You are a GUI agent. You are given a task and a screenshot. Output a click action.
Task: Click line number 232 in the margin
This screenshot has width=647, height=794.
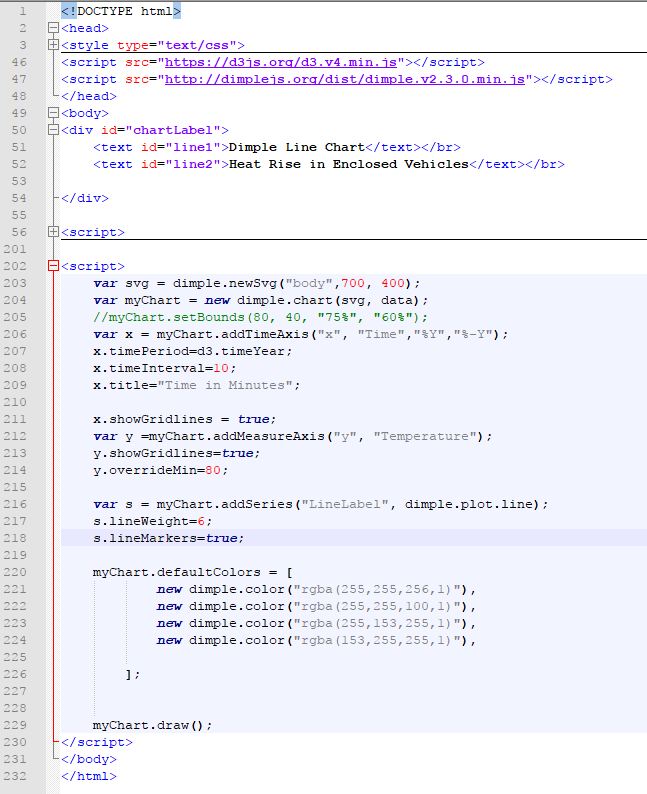coord(15,776)
